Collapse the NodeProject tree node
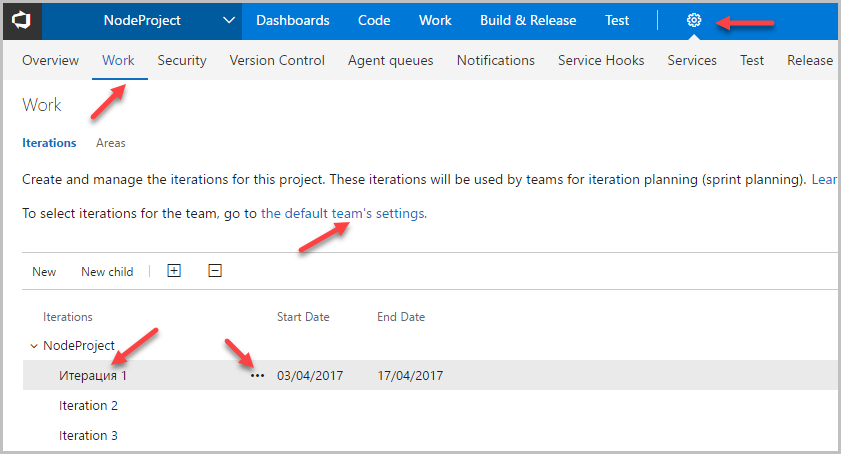The image size is (841, 454). point(34,346)
